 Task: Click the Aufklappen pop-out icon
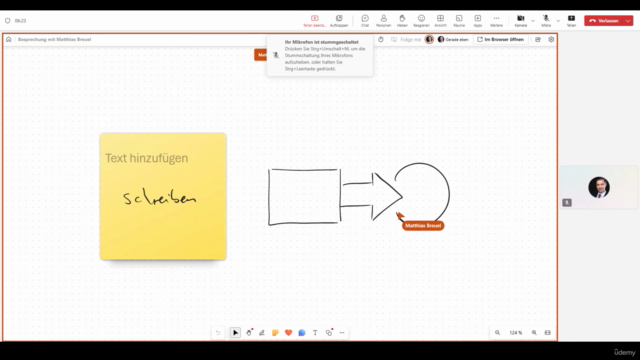(339, 21)
